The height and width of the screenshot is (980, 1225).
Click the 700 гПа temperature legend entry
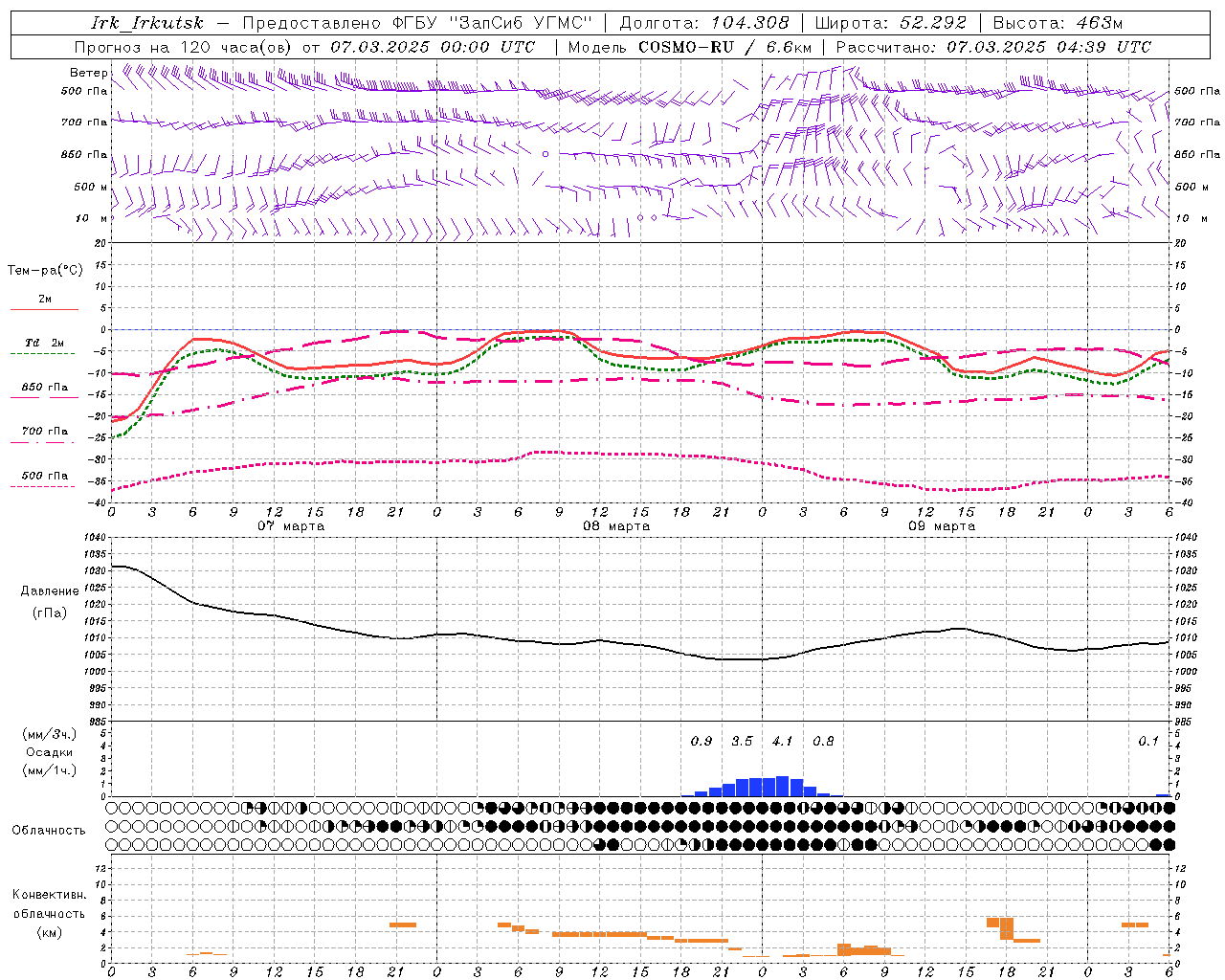(x=44, y=432)
